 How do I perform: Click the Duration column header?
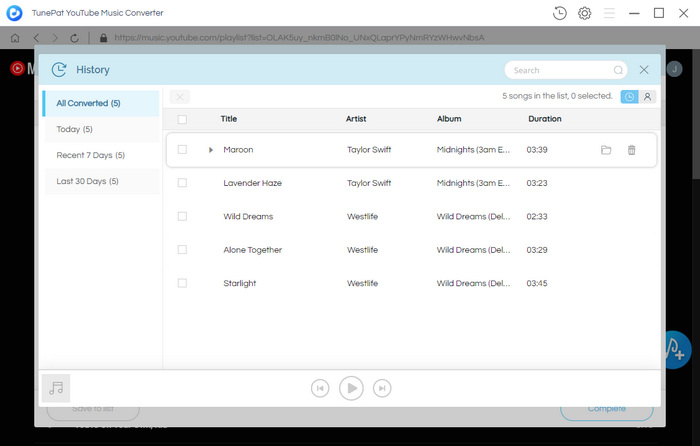click(x=545, y=119)
